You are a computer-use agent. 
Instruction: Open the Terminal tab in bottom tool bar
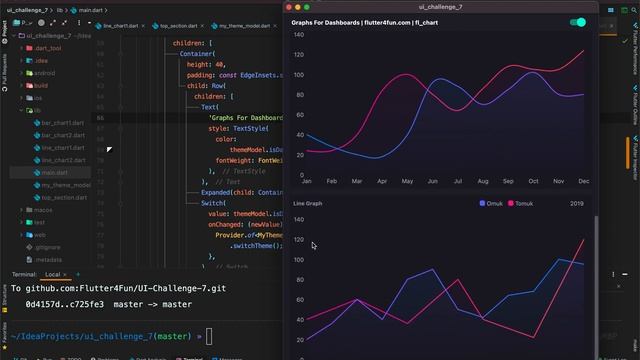click(189, 358)
